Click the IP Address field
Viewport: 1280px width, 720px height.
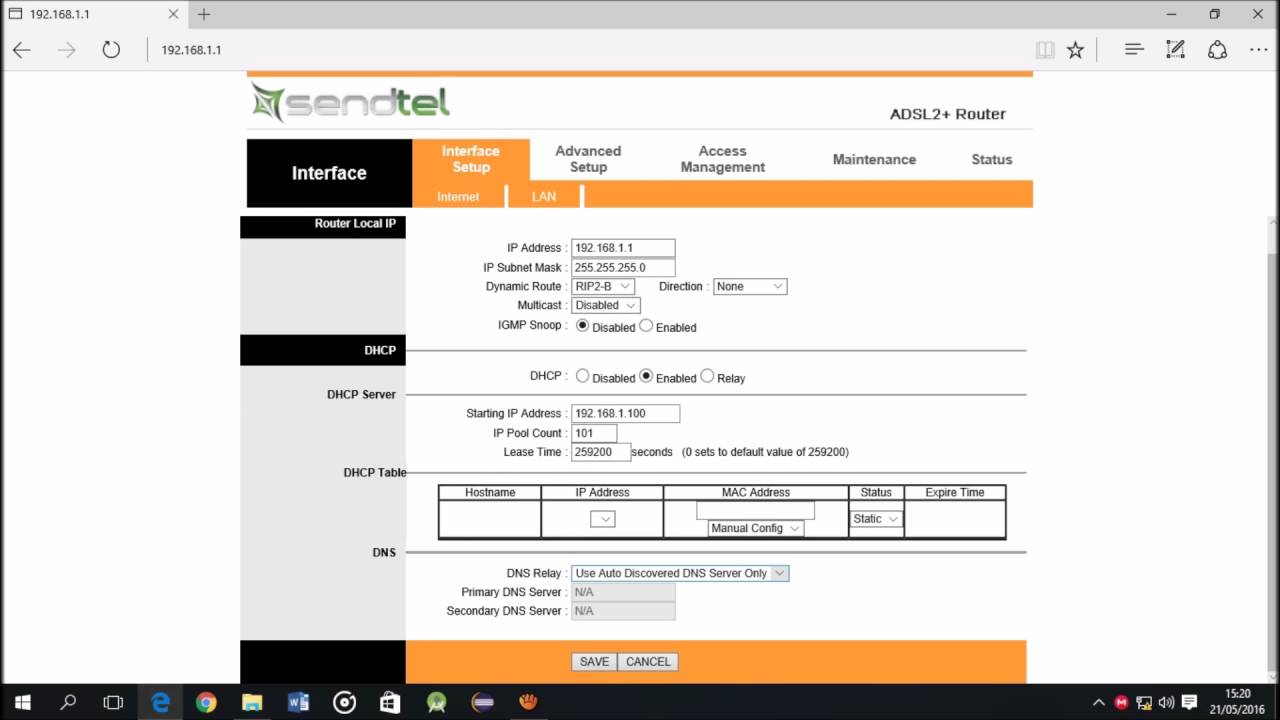(623, 248)
